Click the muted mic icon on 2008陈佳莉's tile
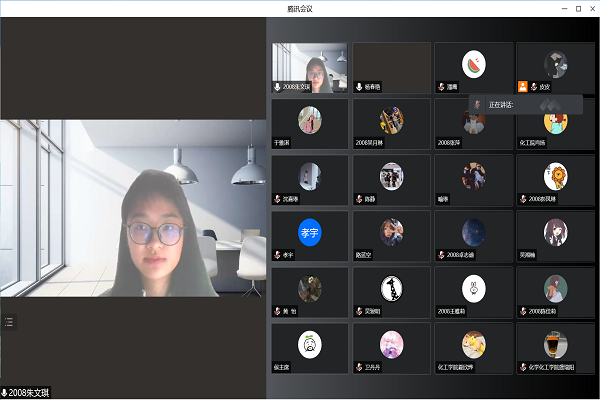The height and width of the screenshot is (400, 600). 522,311
